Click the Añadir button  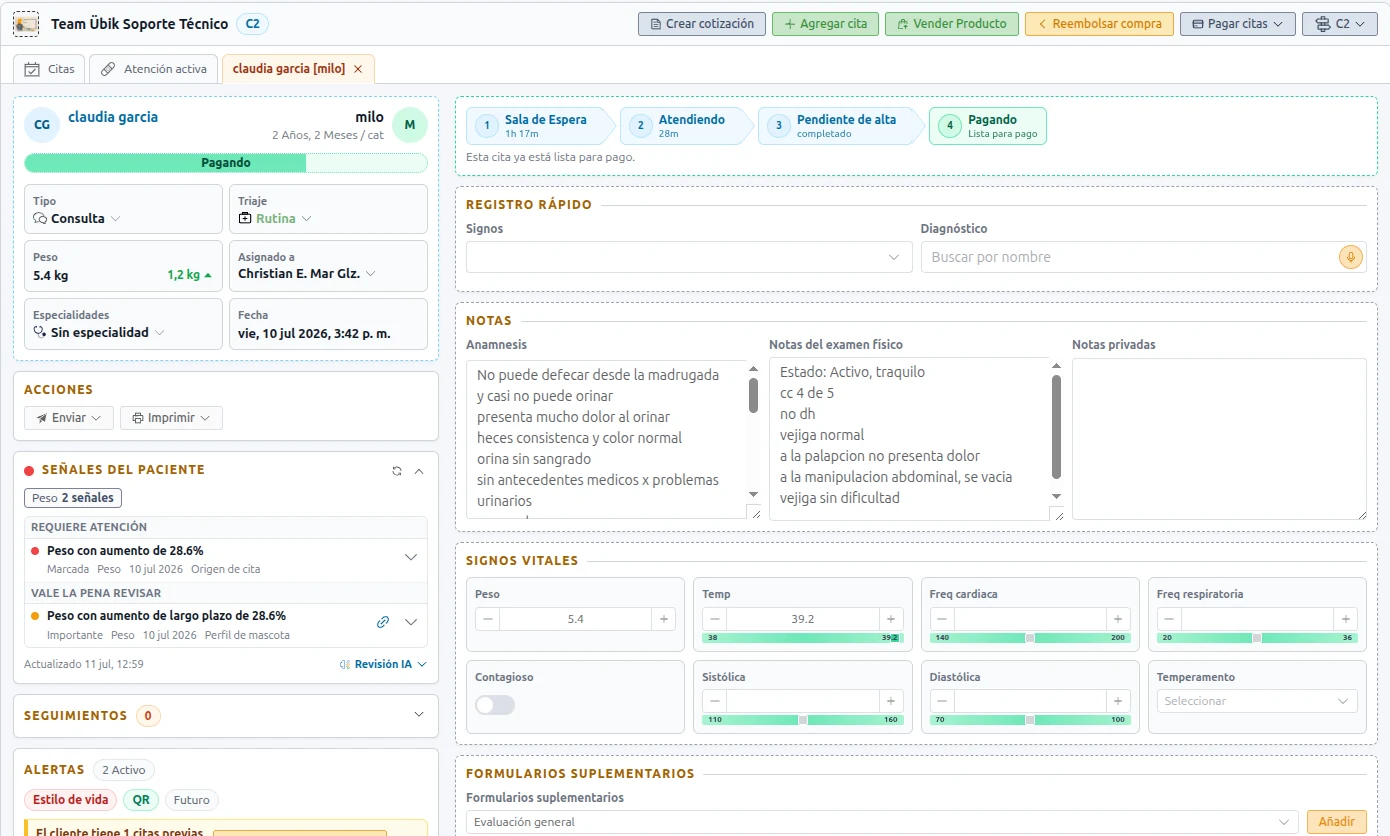(x=1336, y=822)
